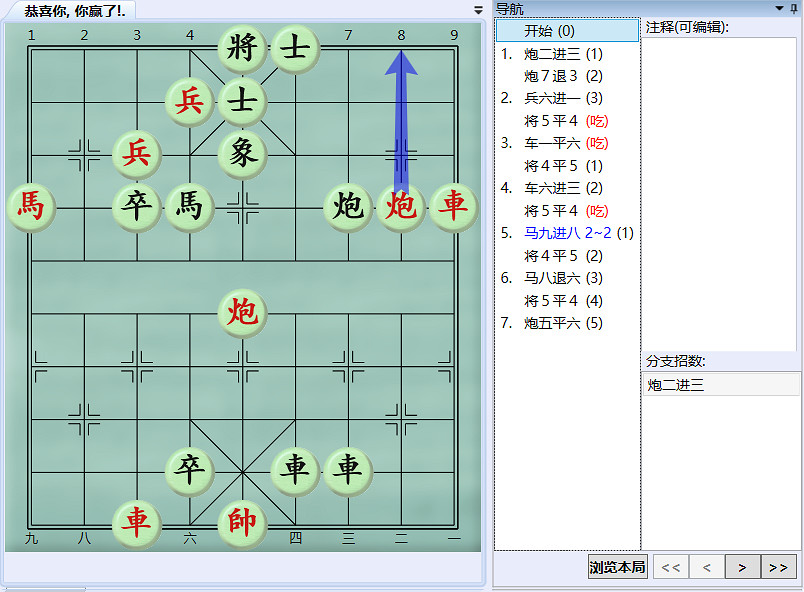Select the red pawn 兵 near the palace
The image size is (804, 592).
coord(188,101)
